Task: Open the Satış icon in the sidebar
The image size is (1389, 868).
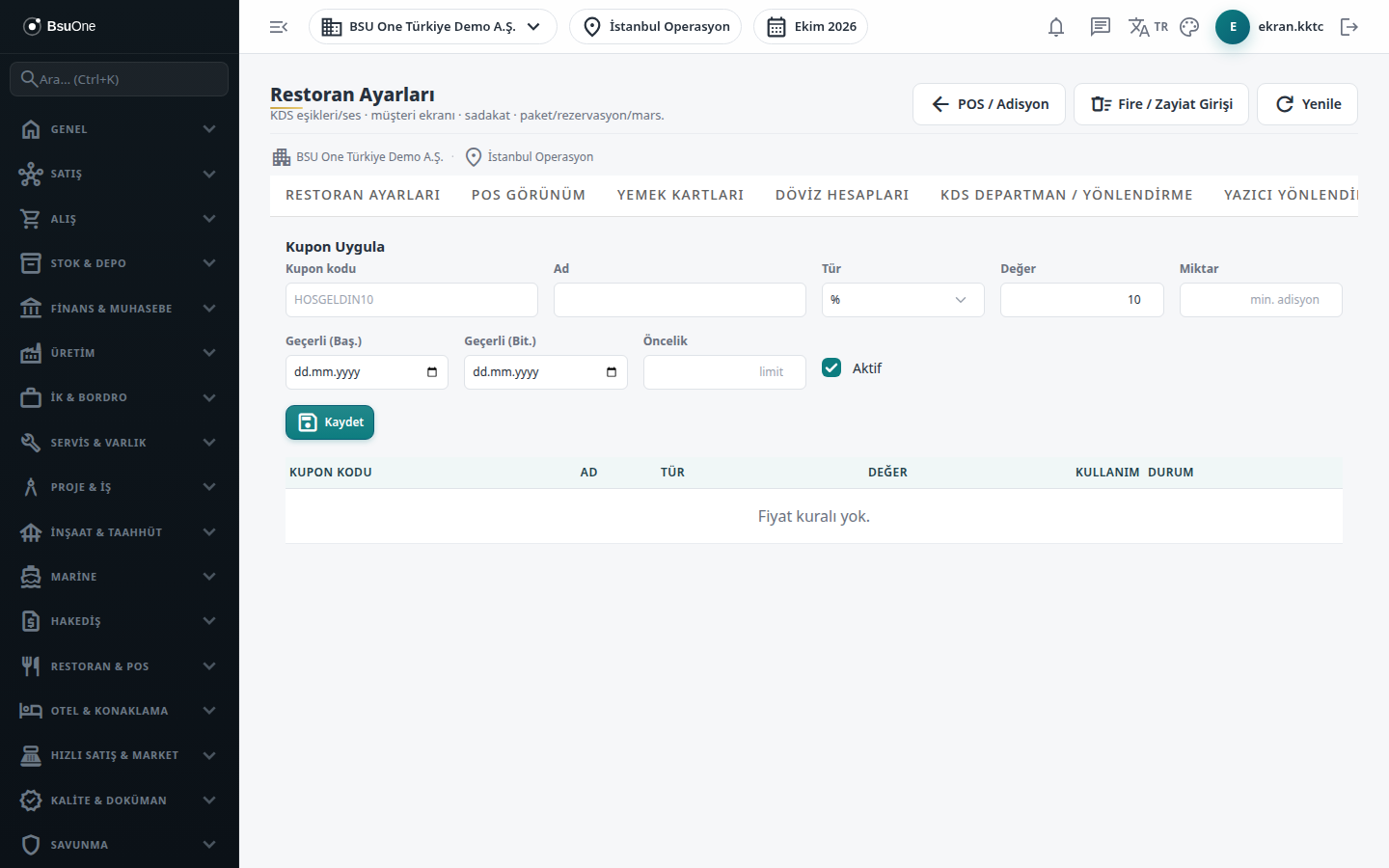Action: (31, 174)
